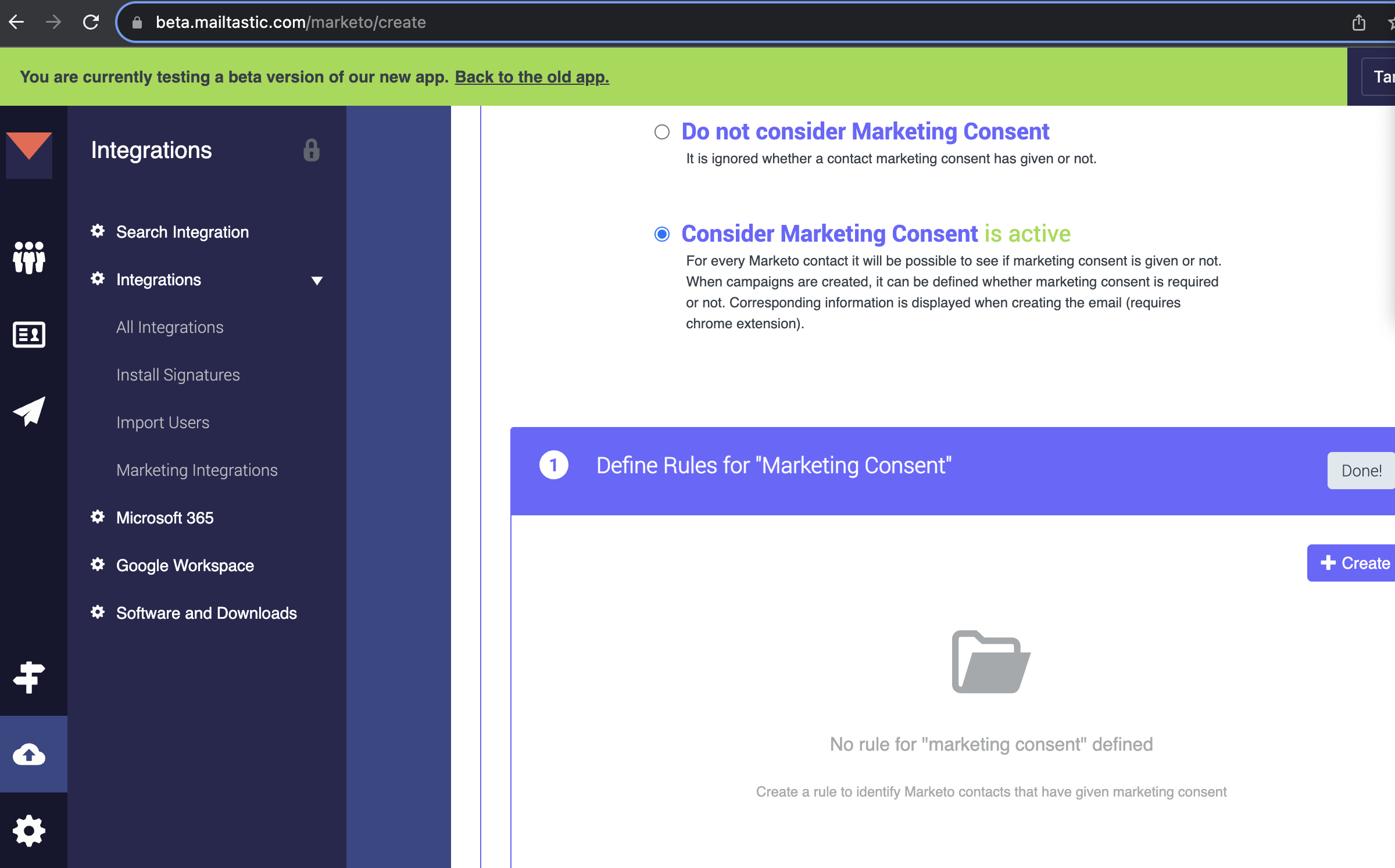Open the paper plane campaigns icon
This screenshot has height=868, width=1395.
pyautogui.click(x=29, y=411)
